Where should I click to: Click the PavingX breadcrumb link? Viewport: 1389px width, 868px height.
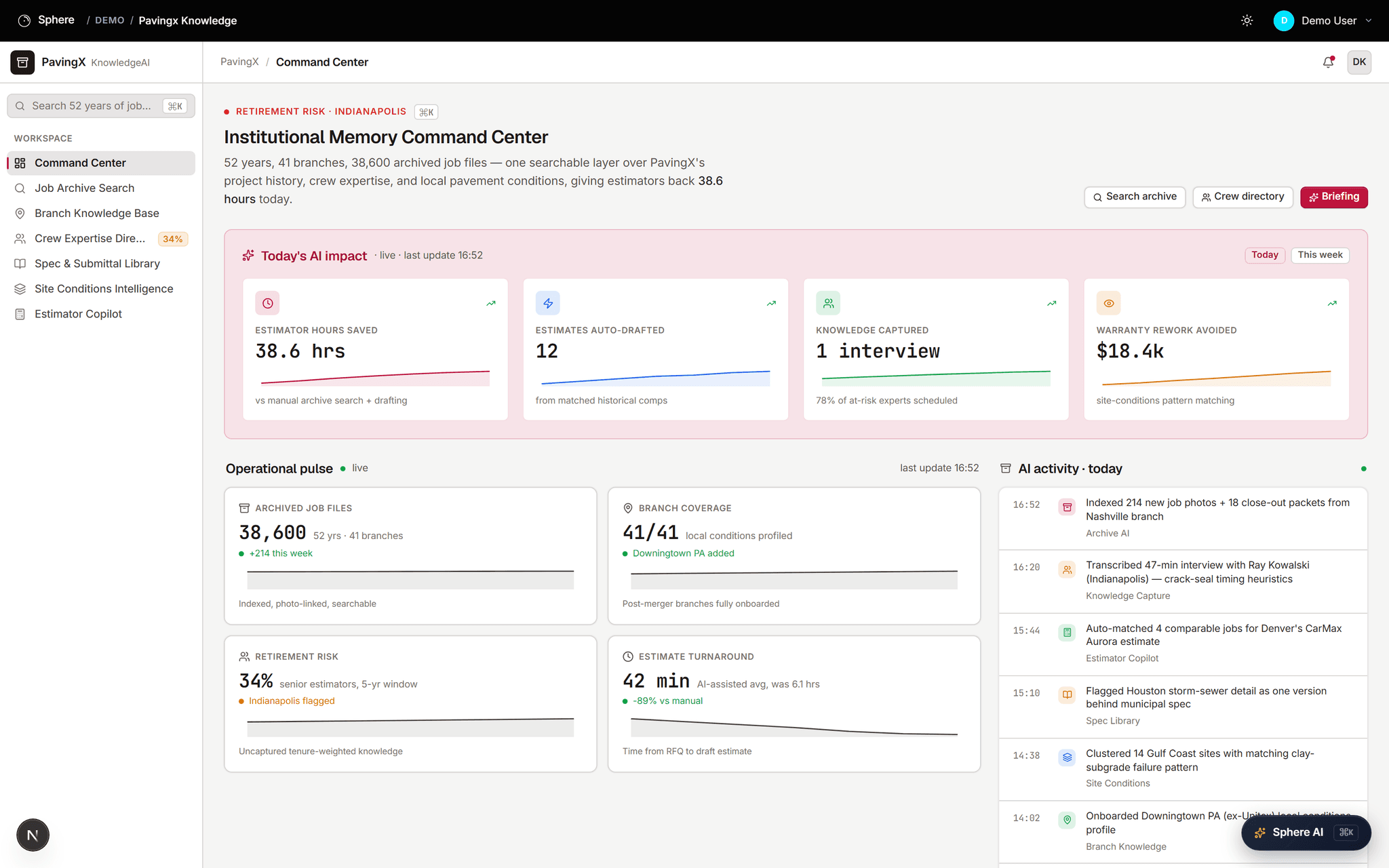[x=239, y=62]
